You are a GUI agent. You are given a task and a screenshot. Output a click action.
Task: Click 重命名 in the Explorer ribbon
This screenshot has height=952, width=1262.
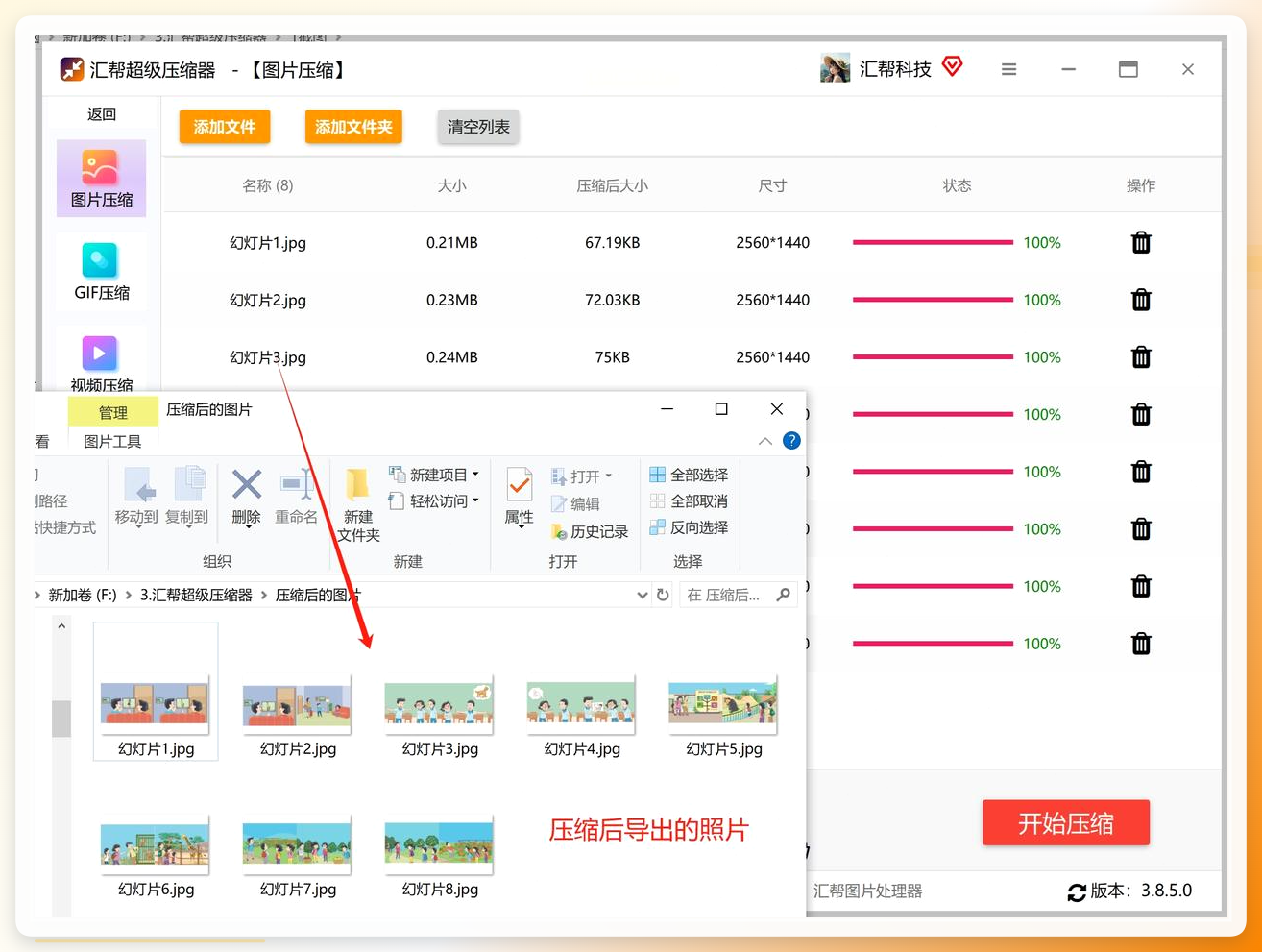click(x=296, y=497)
